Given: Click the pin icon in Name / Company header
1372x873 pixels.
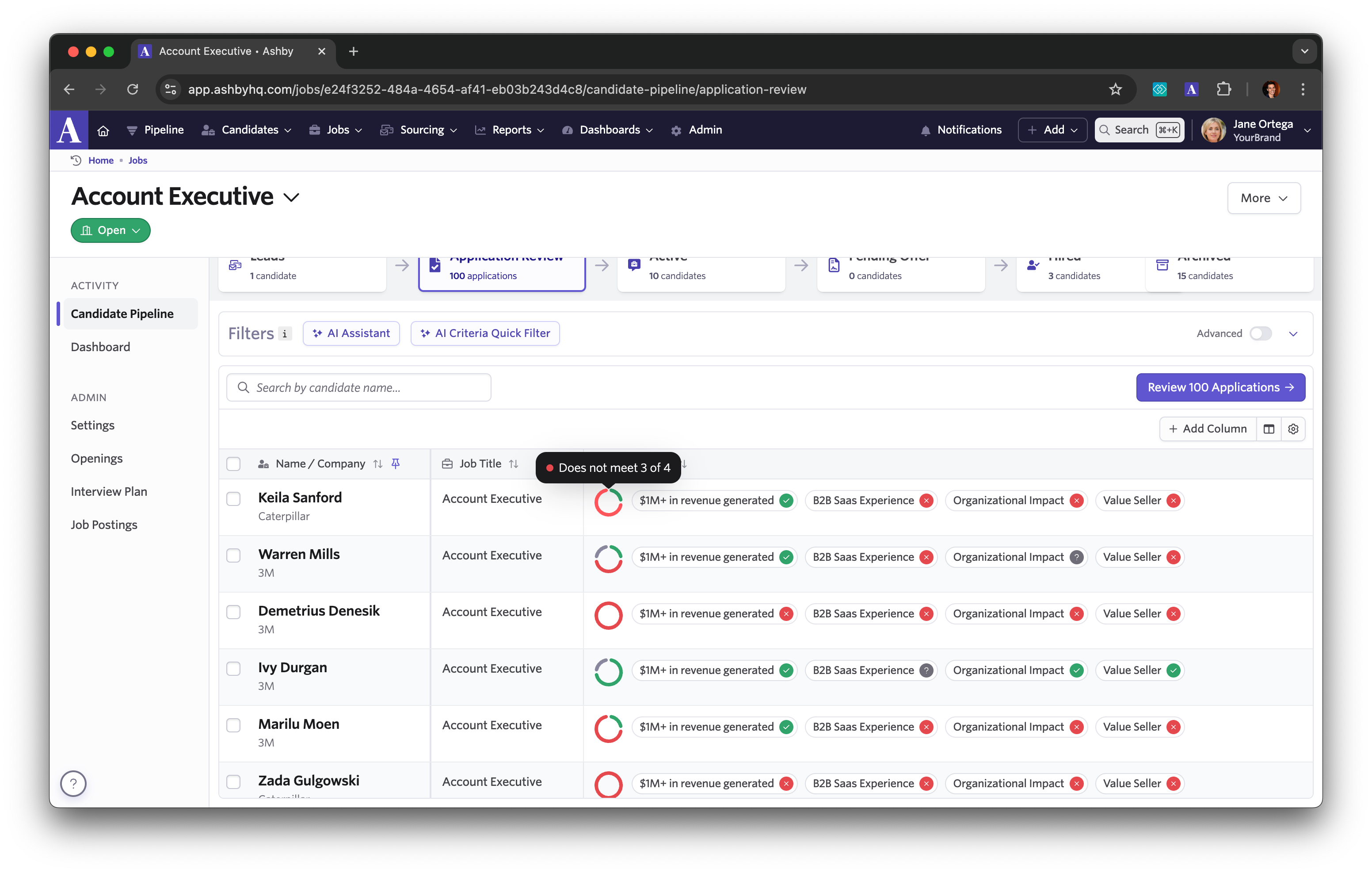Looking at the screenshot, I should pos(396,463).
